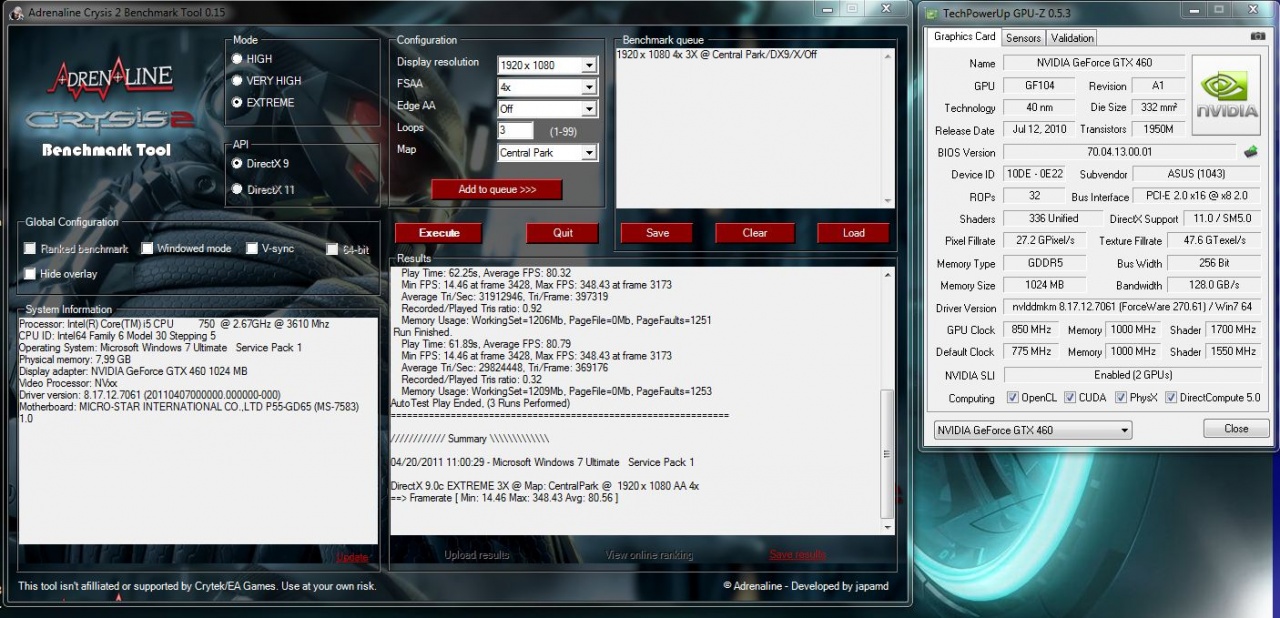This screenshot has height=618, width=1280.
Task: Select VERY HIGH quality mode
Action: pyautogui.click(x=237, y=80)
